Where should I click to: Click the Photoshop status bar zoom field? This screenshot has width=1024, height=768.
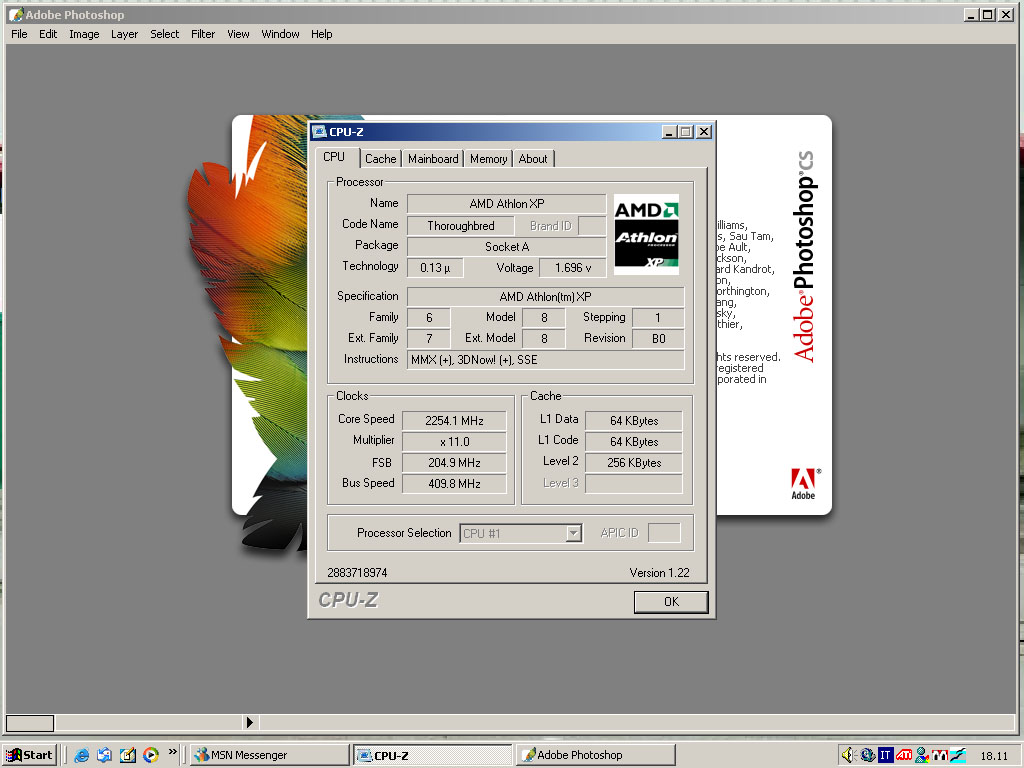point(30,723)
